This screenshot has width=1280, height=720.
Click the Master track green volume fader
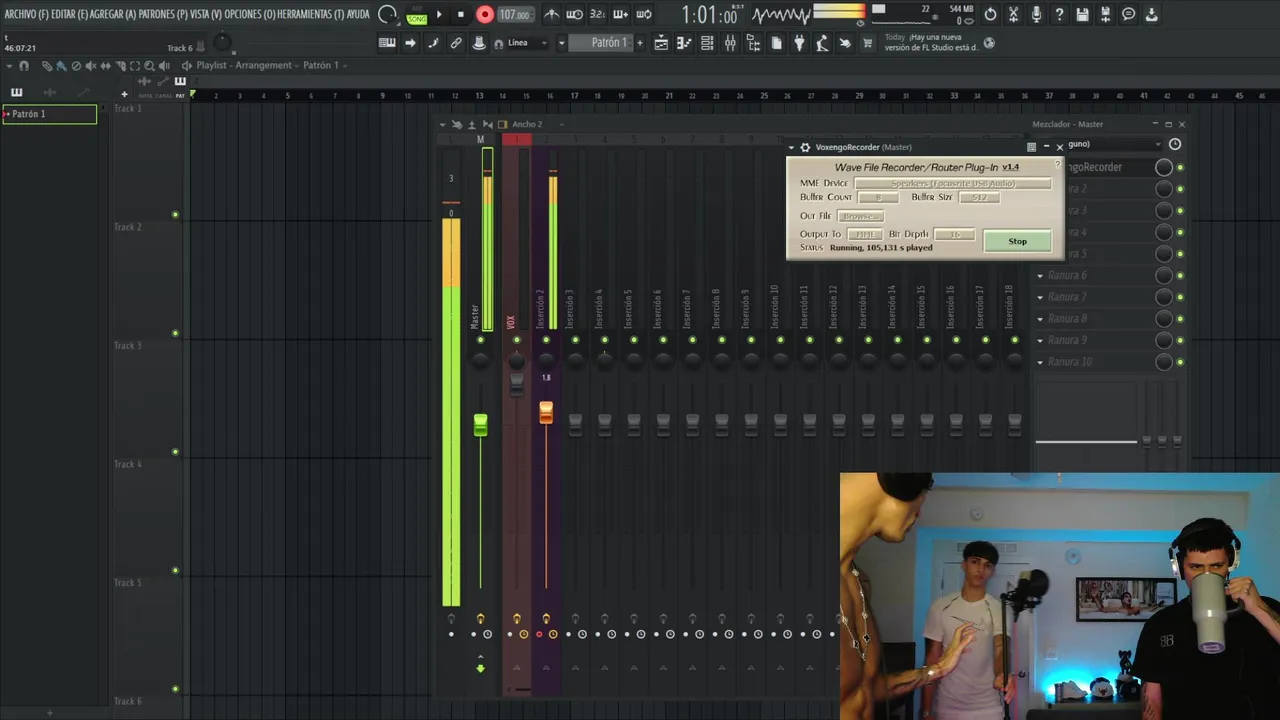point(480,425)
